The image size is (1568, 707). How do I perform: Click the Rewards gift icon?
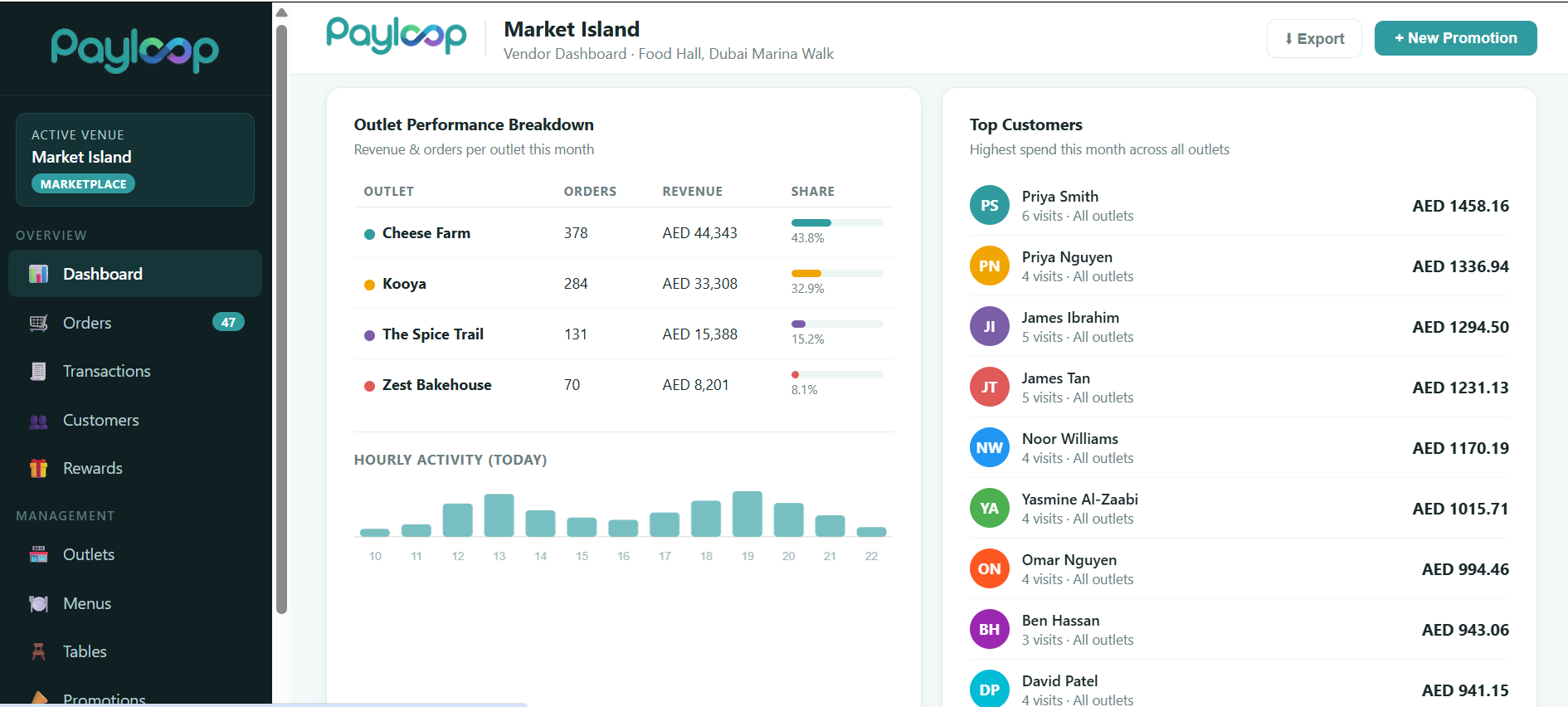click(38, 468)
